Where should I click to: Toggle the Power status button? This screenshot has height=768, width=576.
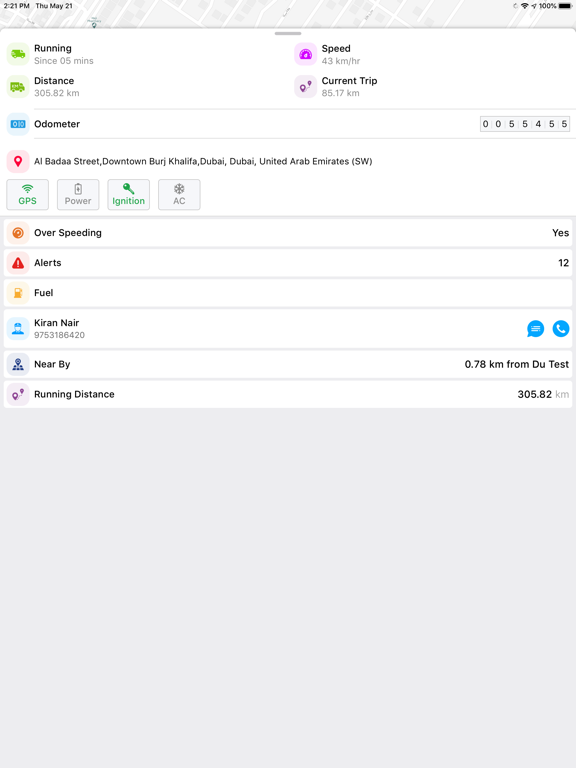[78, 194]
